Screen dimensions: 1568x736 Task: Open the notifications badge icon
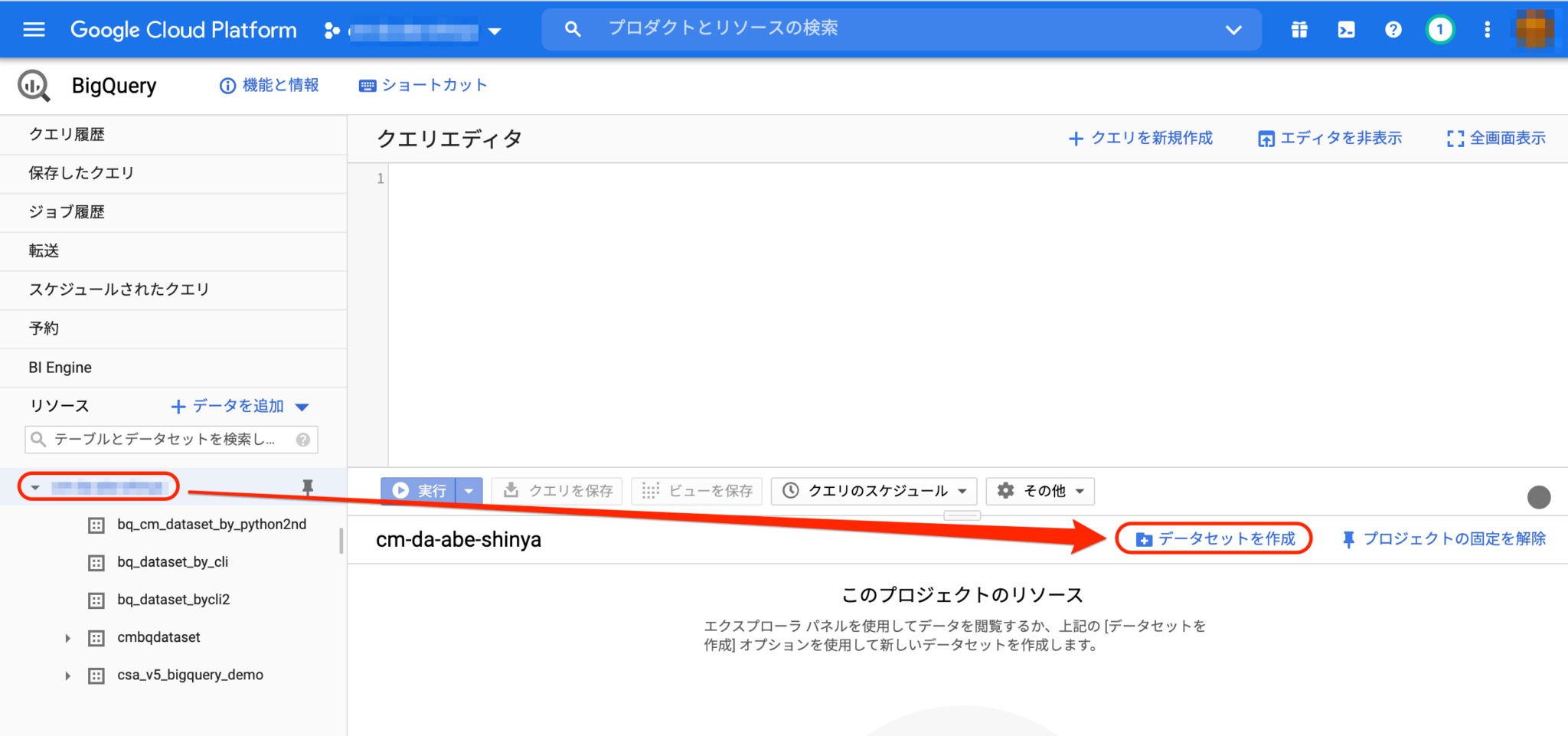coord(1440,29)
